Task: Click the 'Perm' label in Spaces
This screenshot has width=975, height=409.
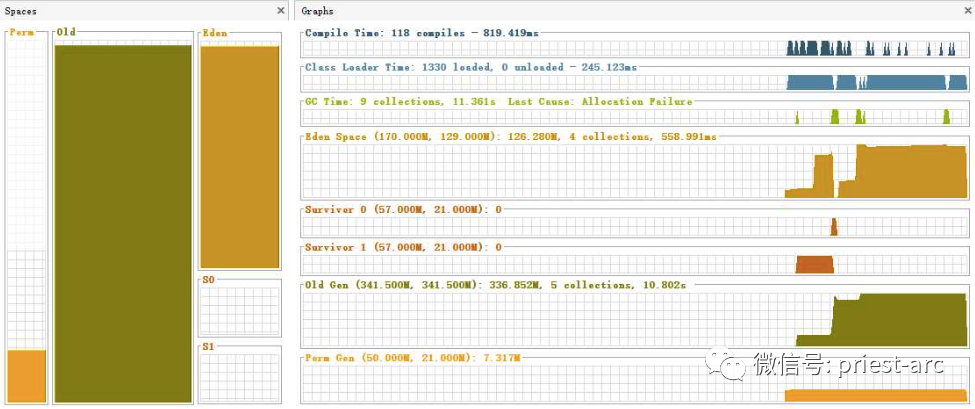Action: (x=21, y=32)
